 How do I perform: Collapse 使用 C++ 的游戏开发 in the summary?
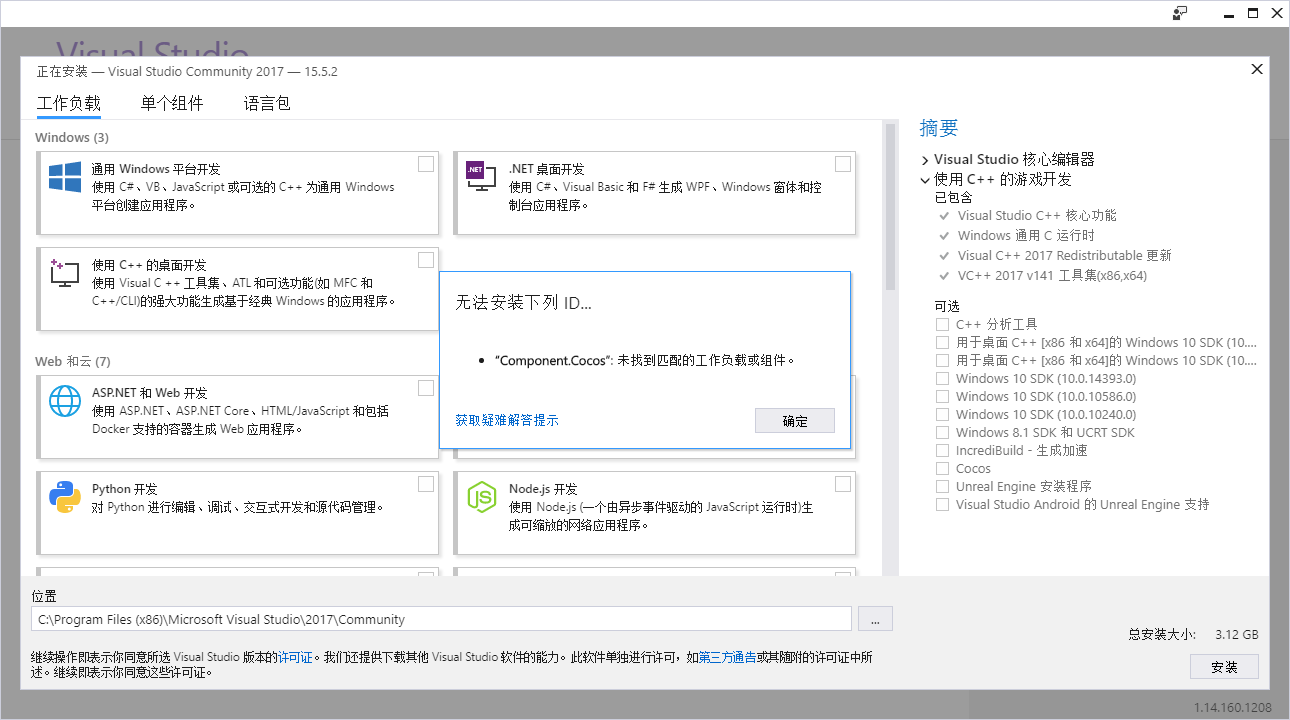point(925,180)
